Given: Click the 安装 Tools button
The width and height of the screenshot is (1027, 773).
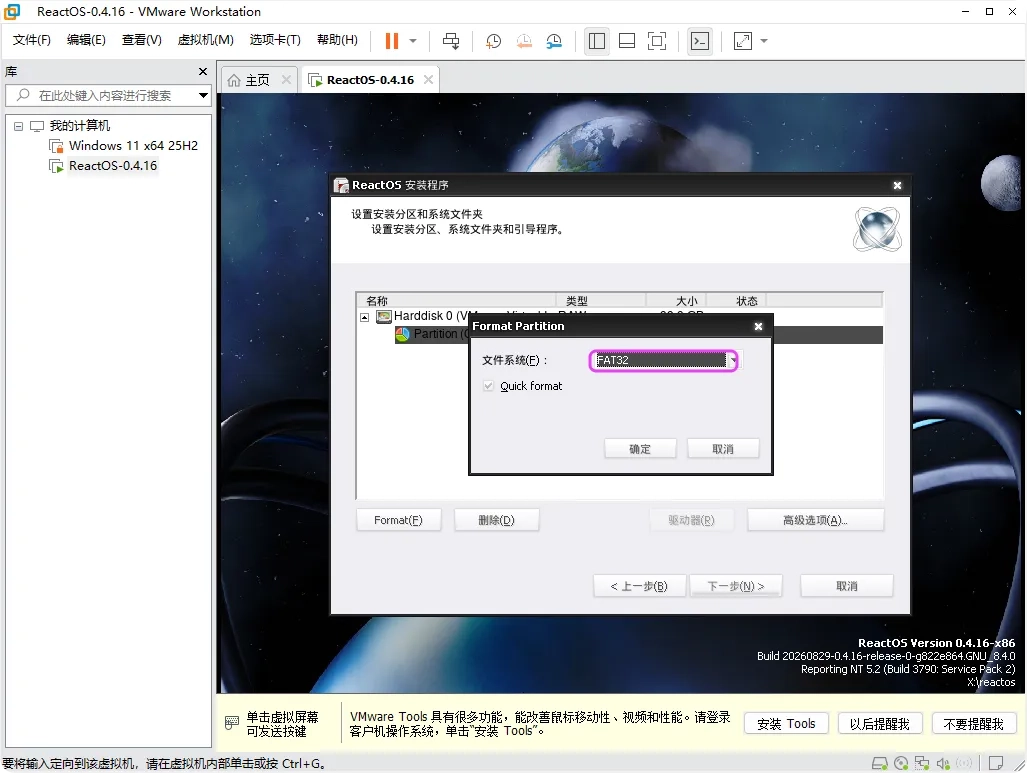Looking at the screenshot, I should pos(786,724).
